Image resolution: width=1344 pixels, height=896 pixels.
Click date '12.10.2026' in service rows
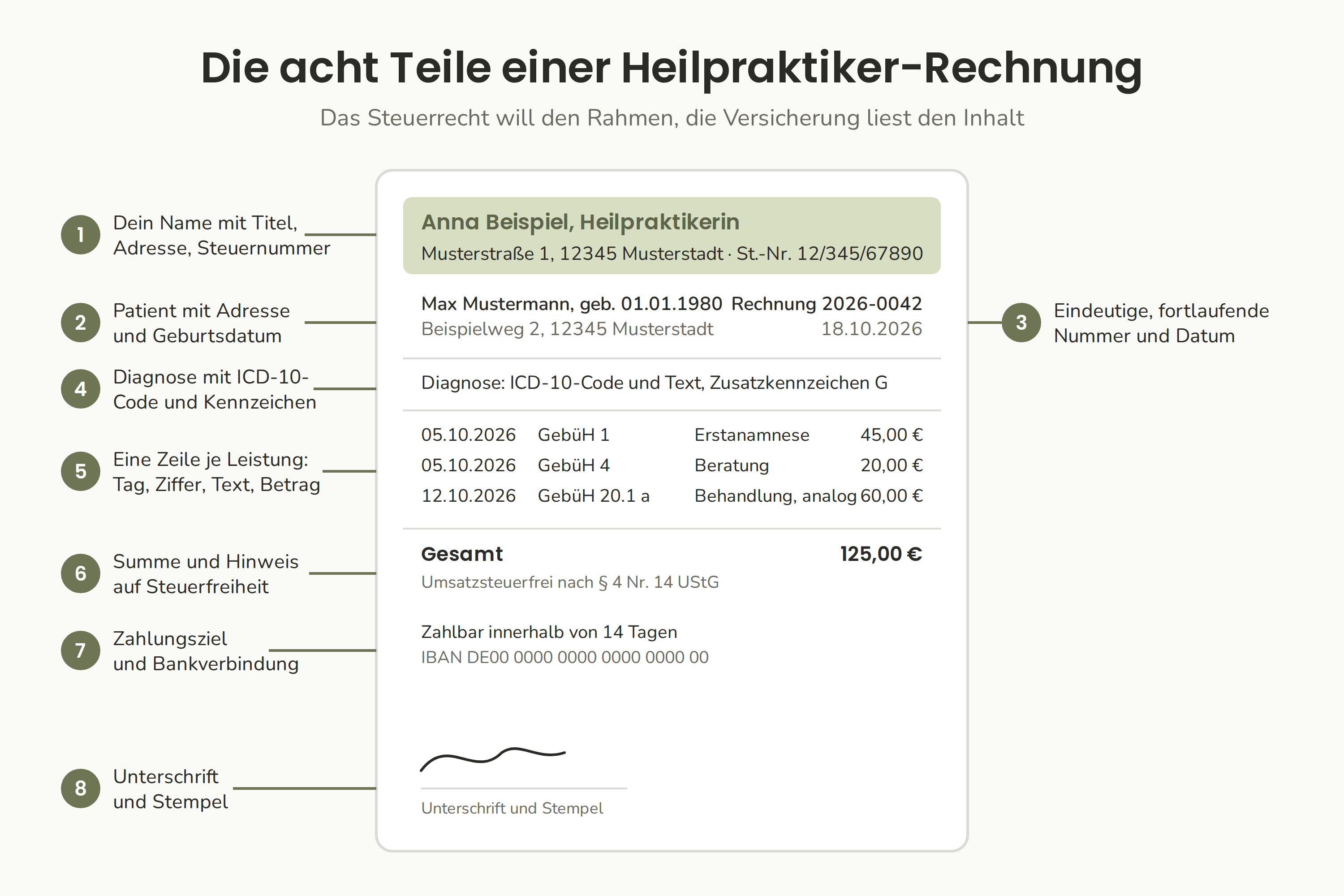(469, 496)
